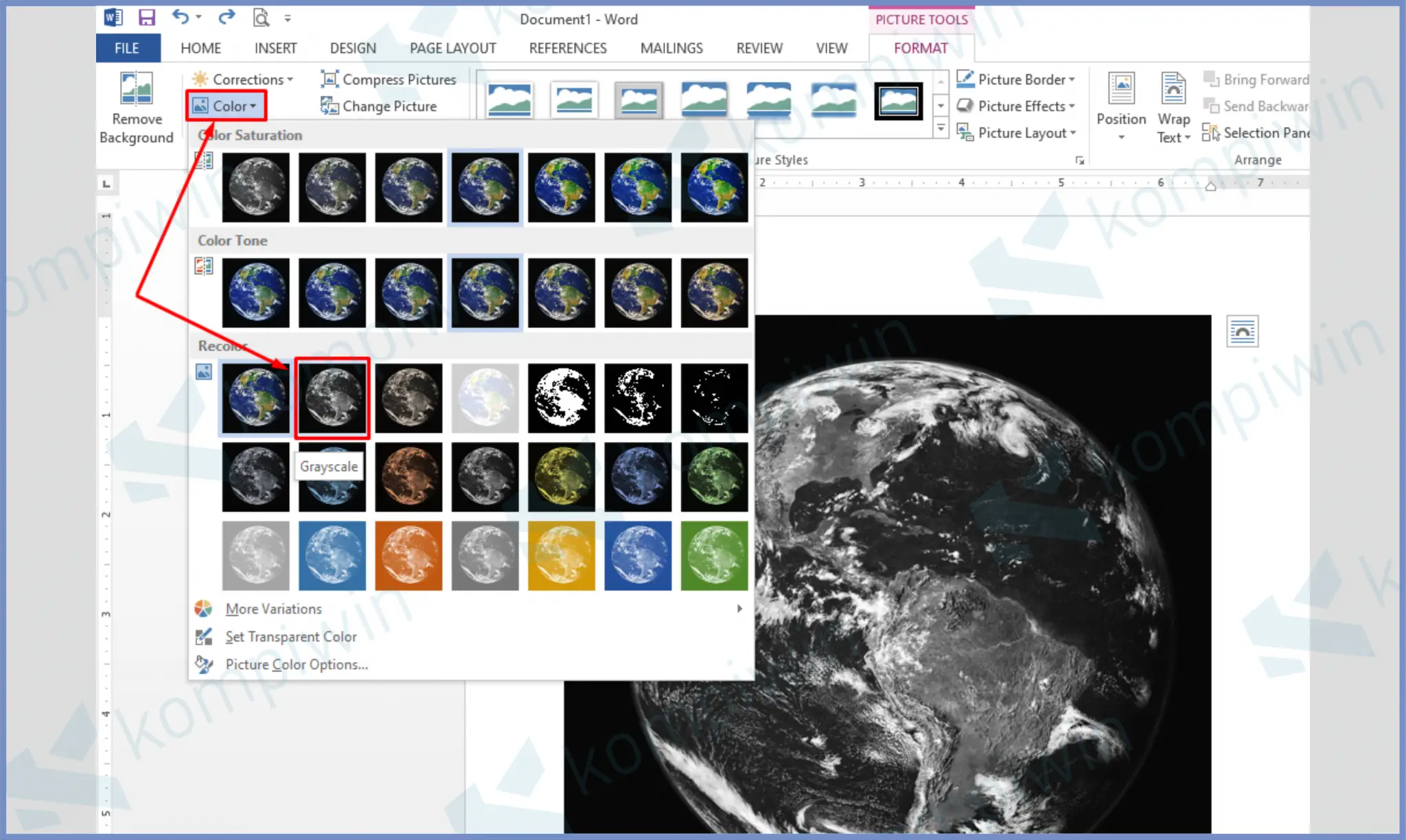Click the Undo arrow icon

point(180,17)
